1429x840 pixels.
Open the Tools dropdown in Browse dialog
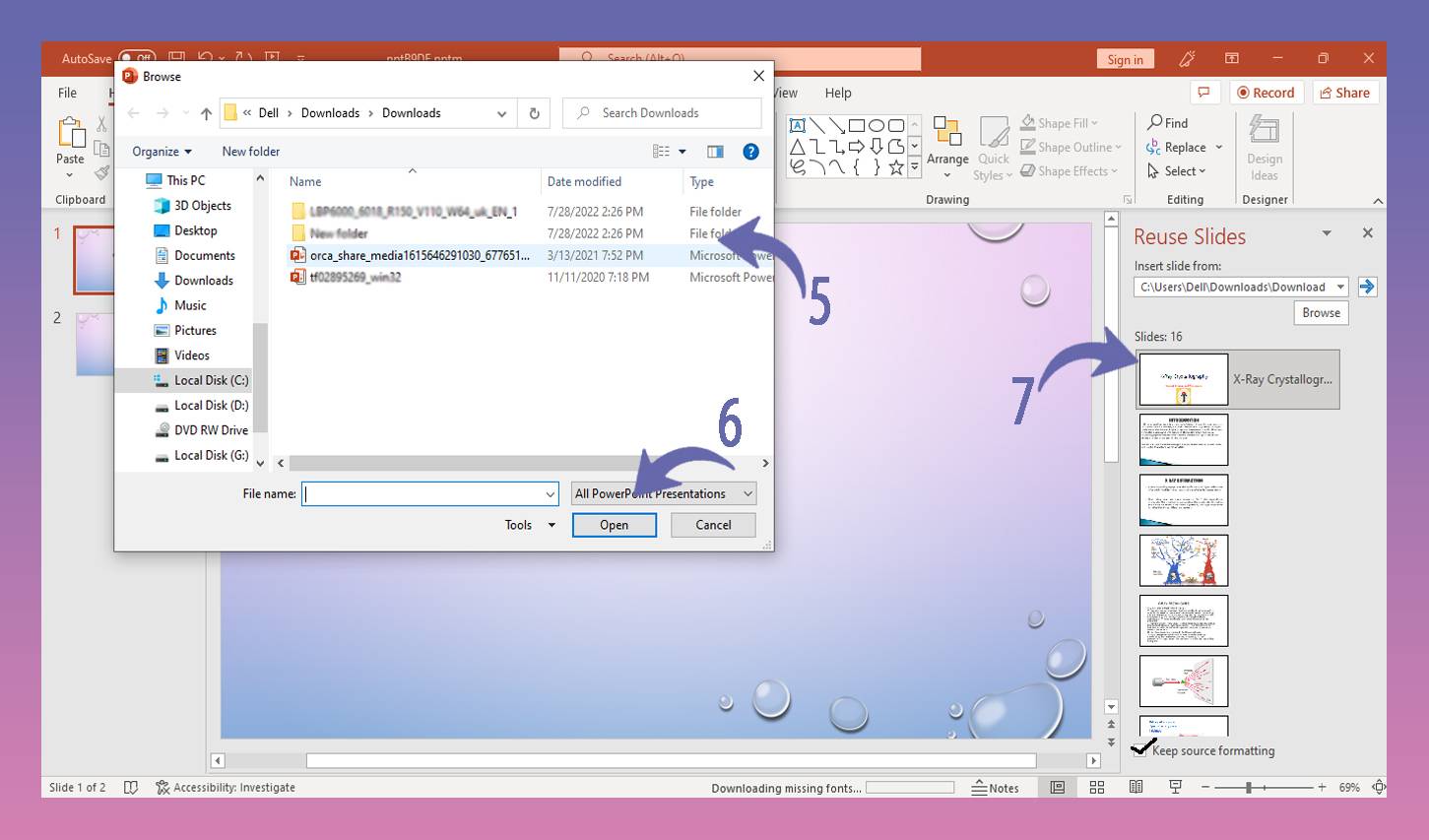pyautogui.click(x=530, y=525)
